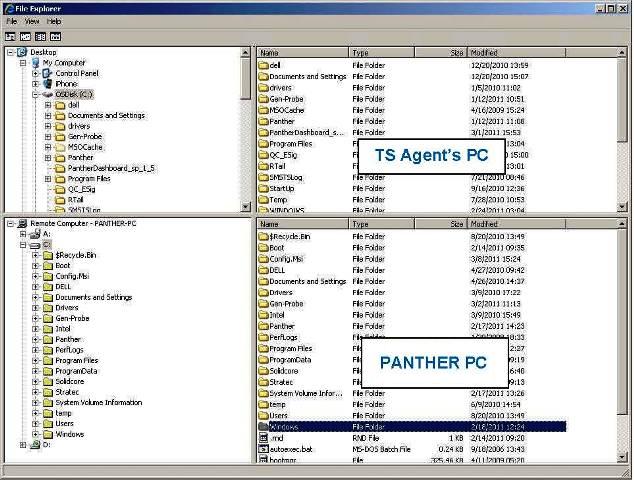This screenshot has width=634, height=480.
Task: Open the View menu
Action: (32, 21)
